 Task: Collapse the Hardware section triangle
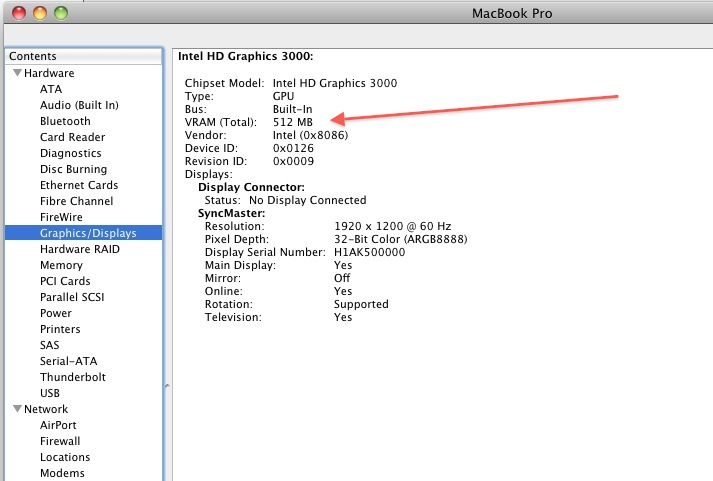17,73
